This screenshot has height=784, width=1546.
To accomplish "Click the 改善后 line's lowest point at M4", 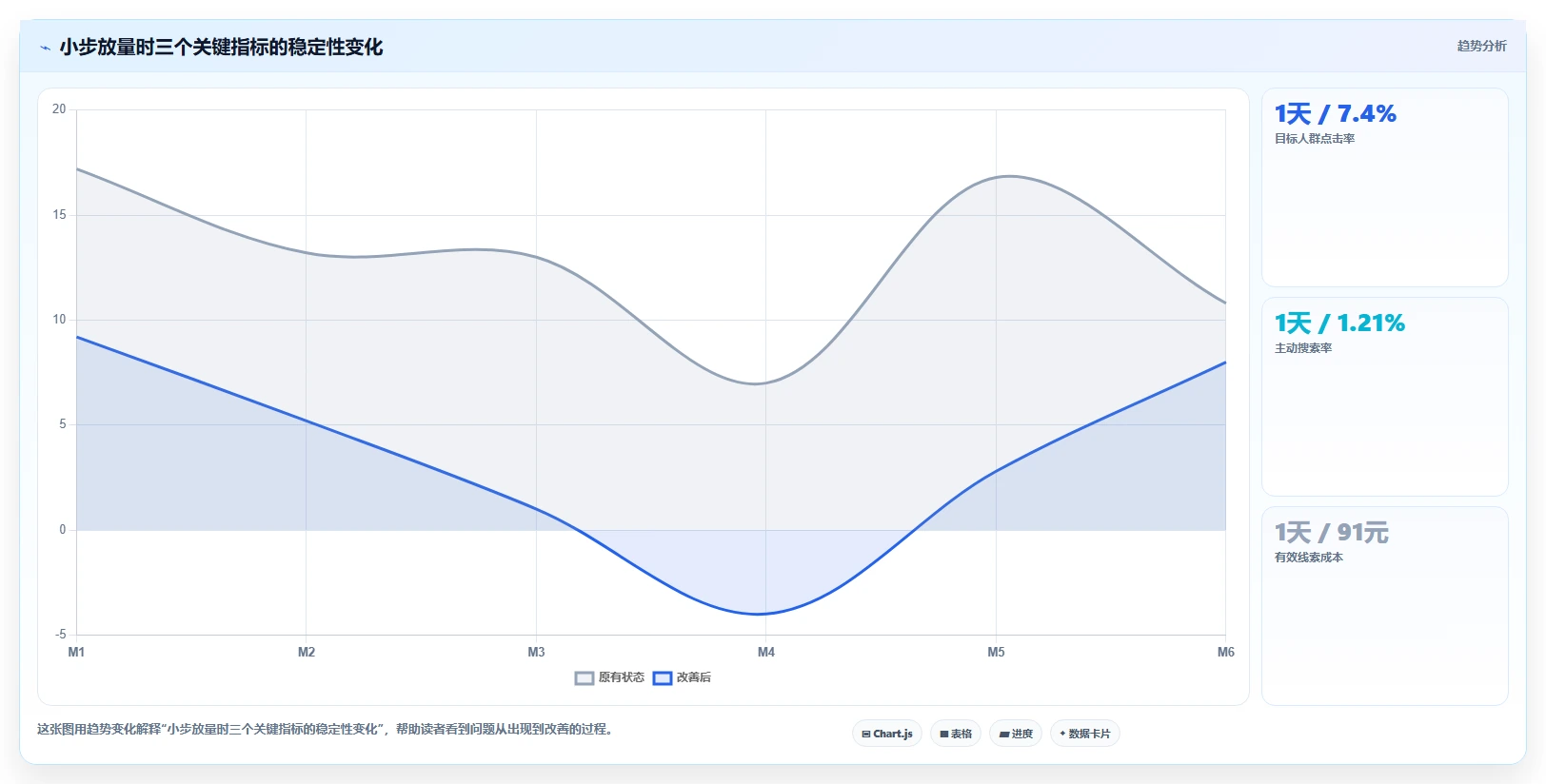I will click(x=765, y=614).
